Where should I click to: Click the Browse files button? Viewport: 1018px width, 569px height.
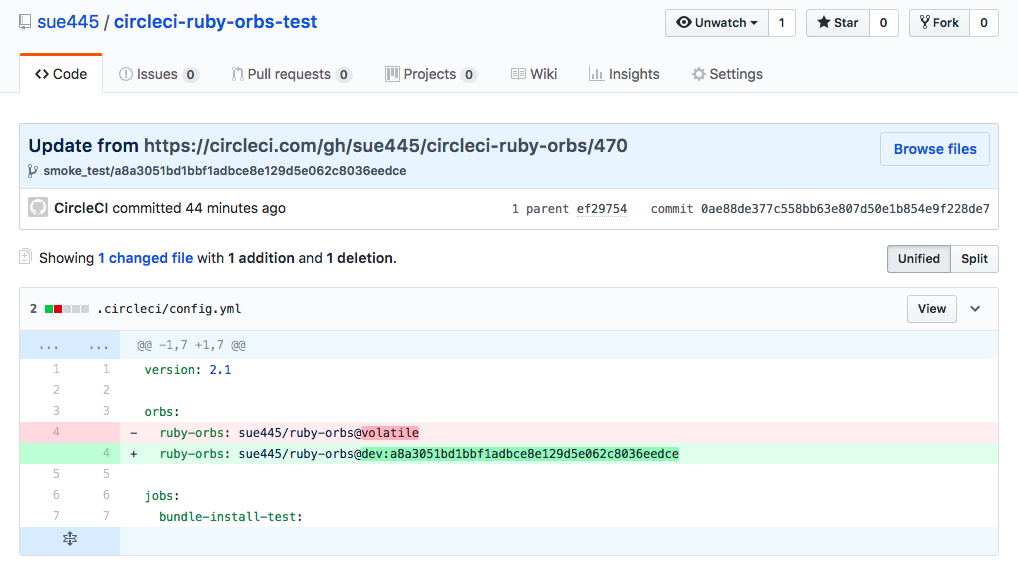coord(935,149)
